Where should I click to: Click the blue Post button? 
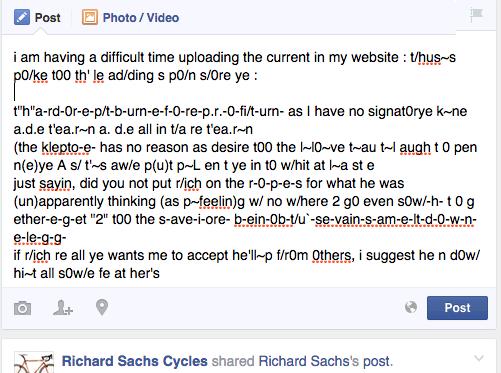(457, 308)
